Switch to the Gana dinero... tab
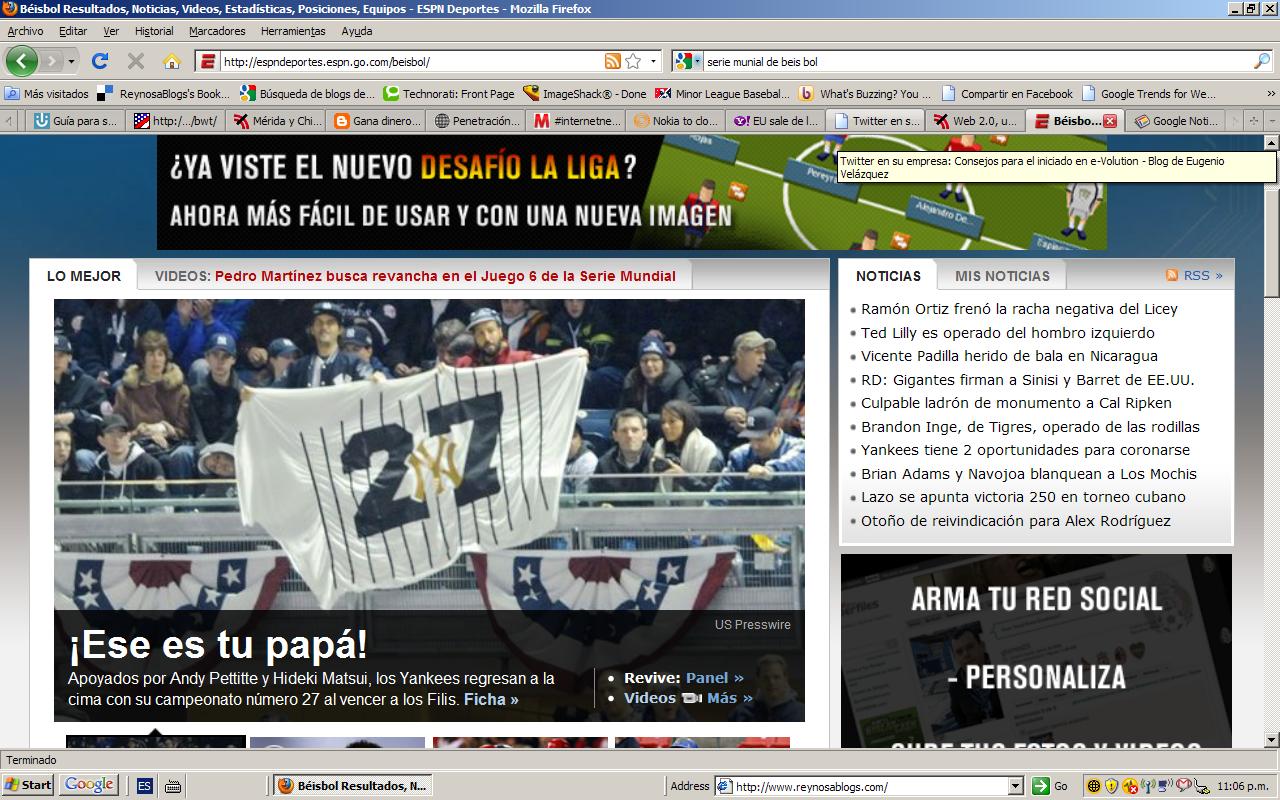Image resolution: width=1280 pixels, height=800 pixels. tap(376, 121)
